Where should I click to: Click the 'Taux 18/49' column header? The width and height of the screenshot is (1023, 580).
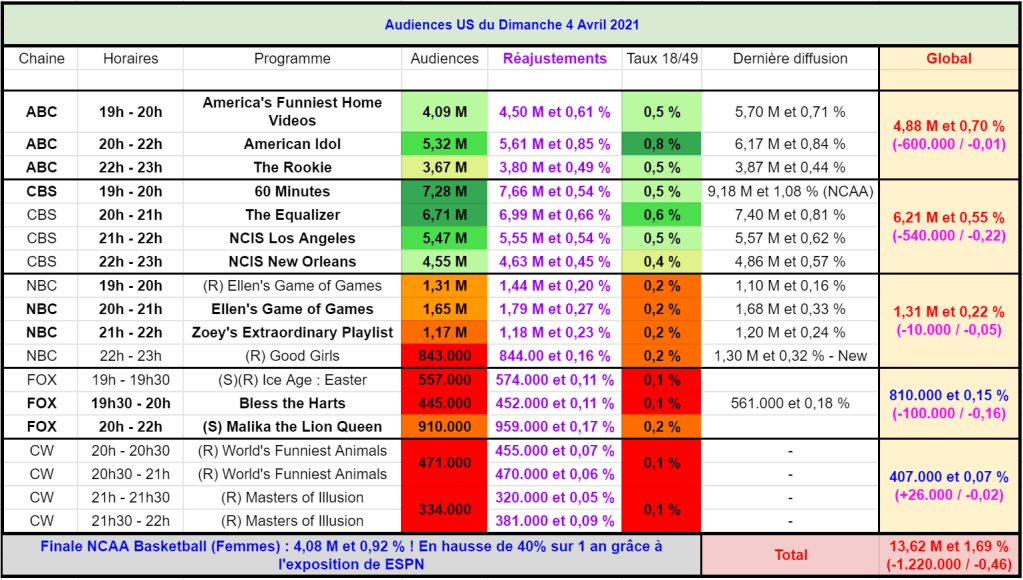661,58
